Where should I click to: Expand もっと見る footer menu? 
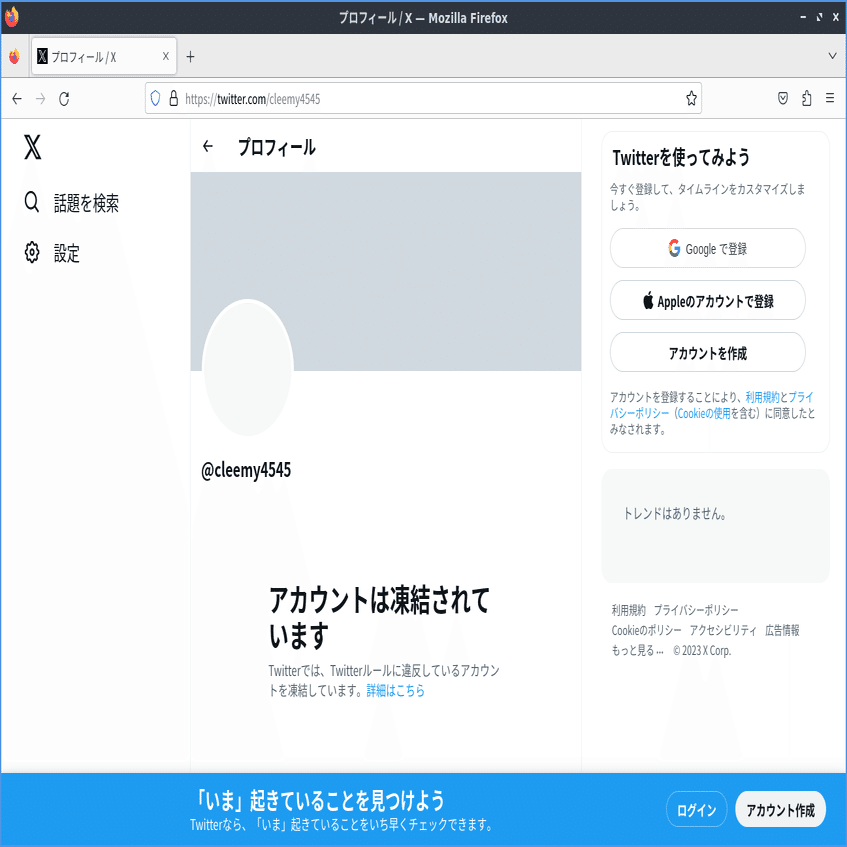click(x=637, y=650)
